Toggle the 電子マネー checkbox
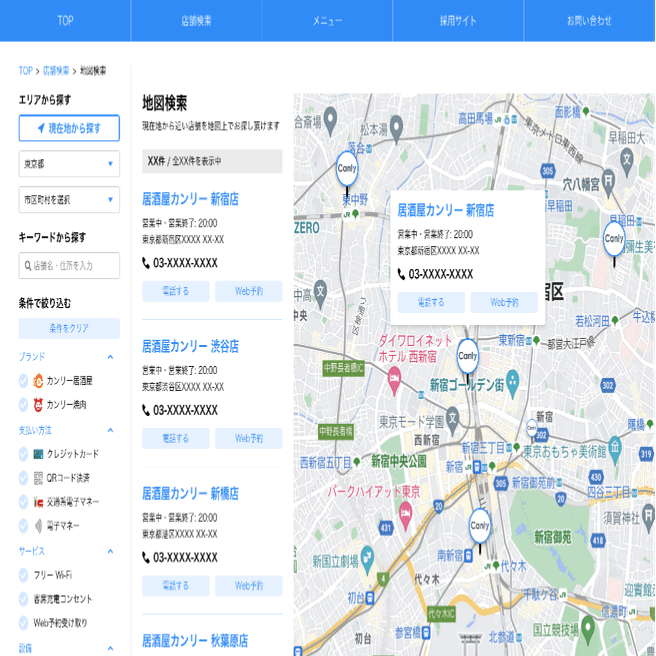Image resolution: width=656 pixels, height=656 pixels. (23, 526)
